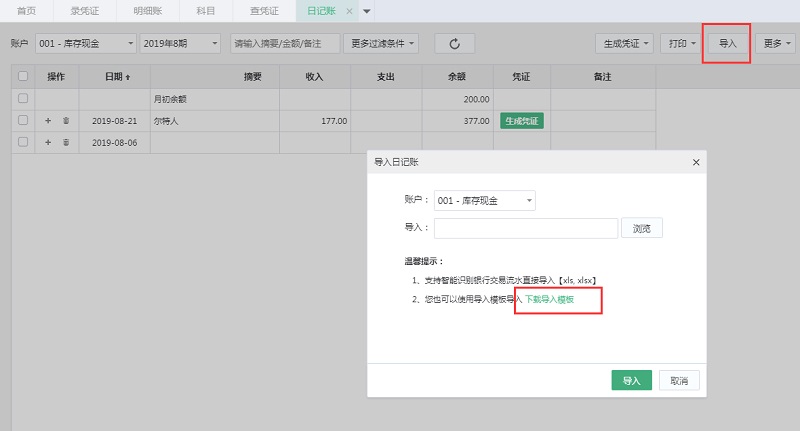Check the box for the 尔特人 entry row
The height and width of the screenshot is (431, 800).
(23, 120)
